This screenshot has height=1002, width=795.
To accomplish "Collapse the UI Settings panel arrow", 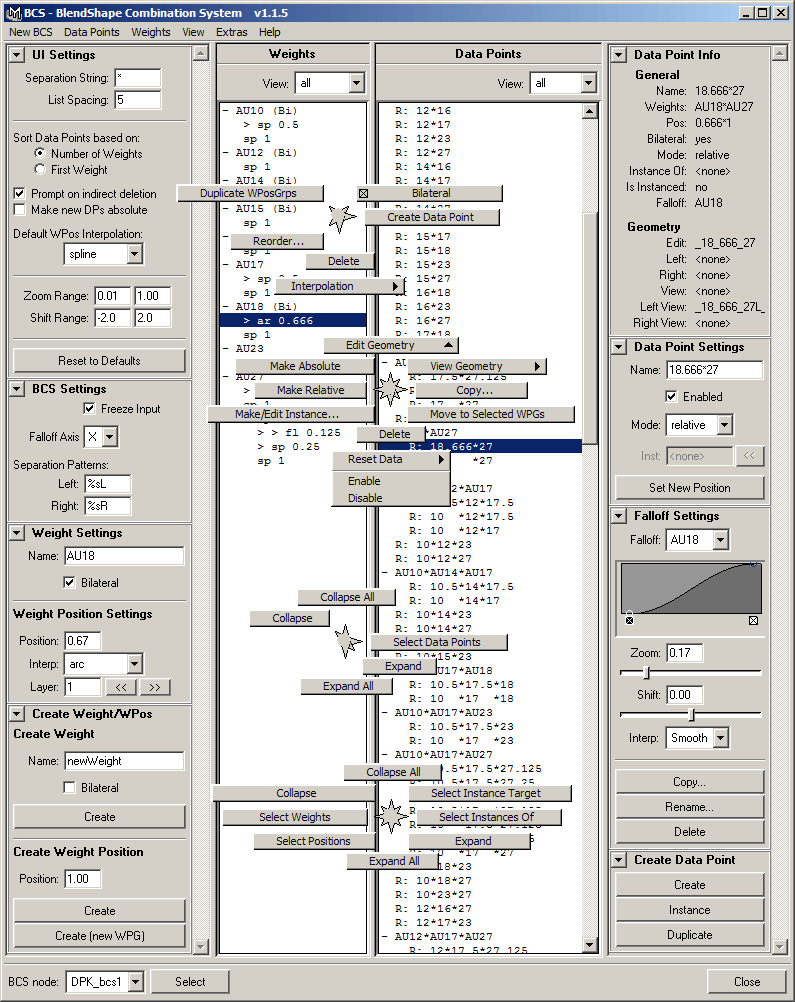I will coord(18,55).
